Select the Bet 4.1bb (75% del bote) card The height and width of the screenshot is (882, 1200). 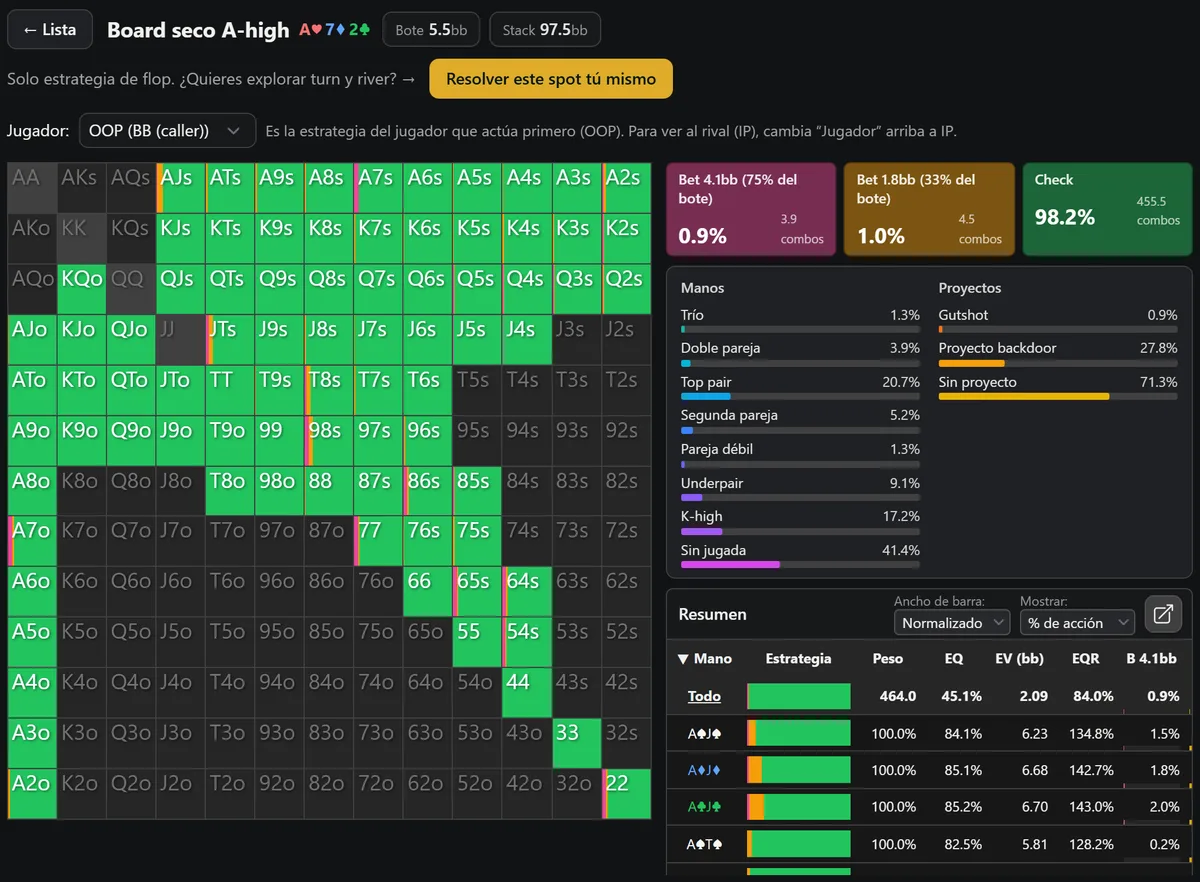[x=751, y=210]
